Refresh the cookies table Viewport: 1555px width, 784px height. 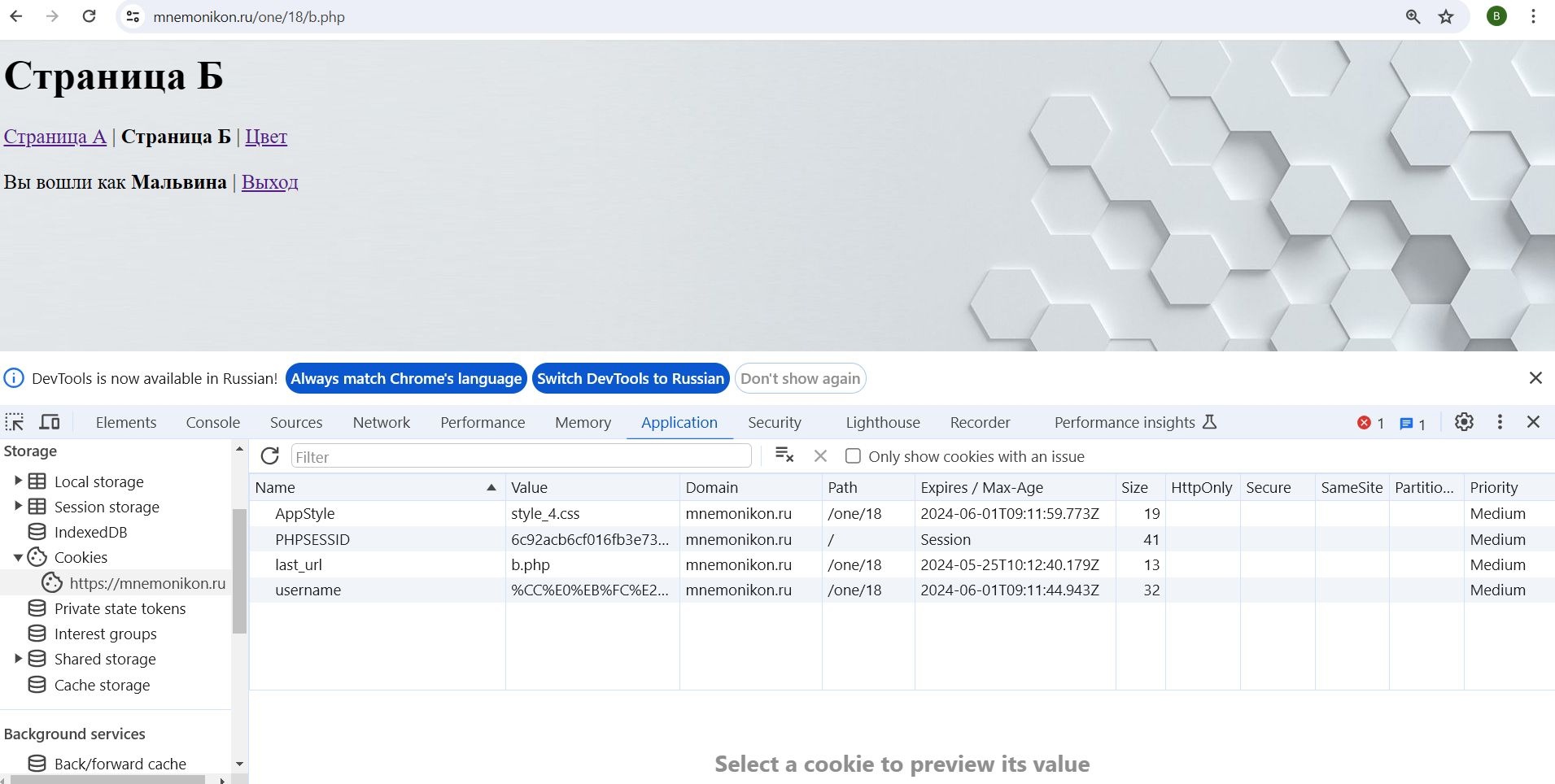[x=270, y=456]
